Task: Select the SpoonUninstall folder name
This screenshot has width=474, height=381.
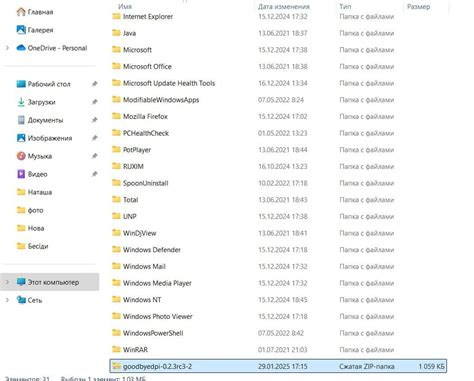Action: (x=146, y=183)
